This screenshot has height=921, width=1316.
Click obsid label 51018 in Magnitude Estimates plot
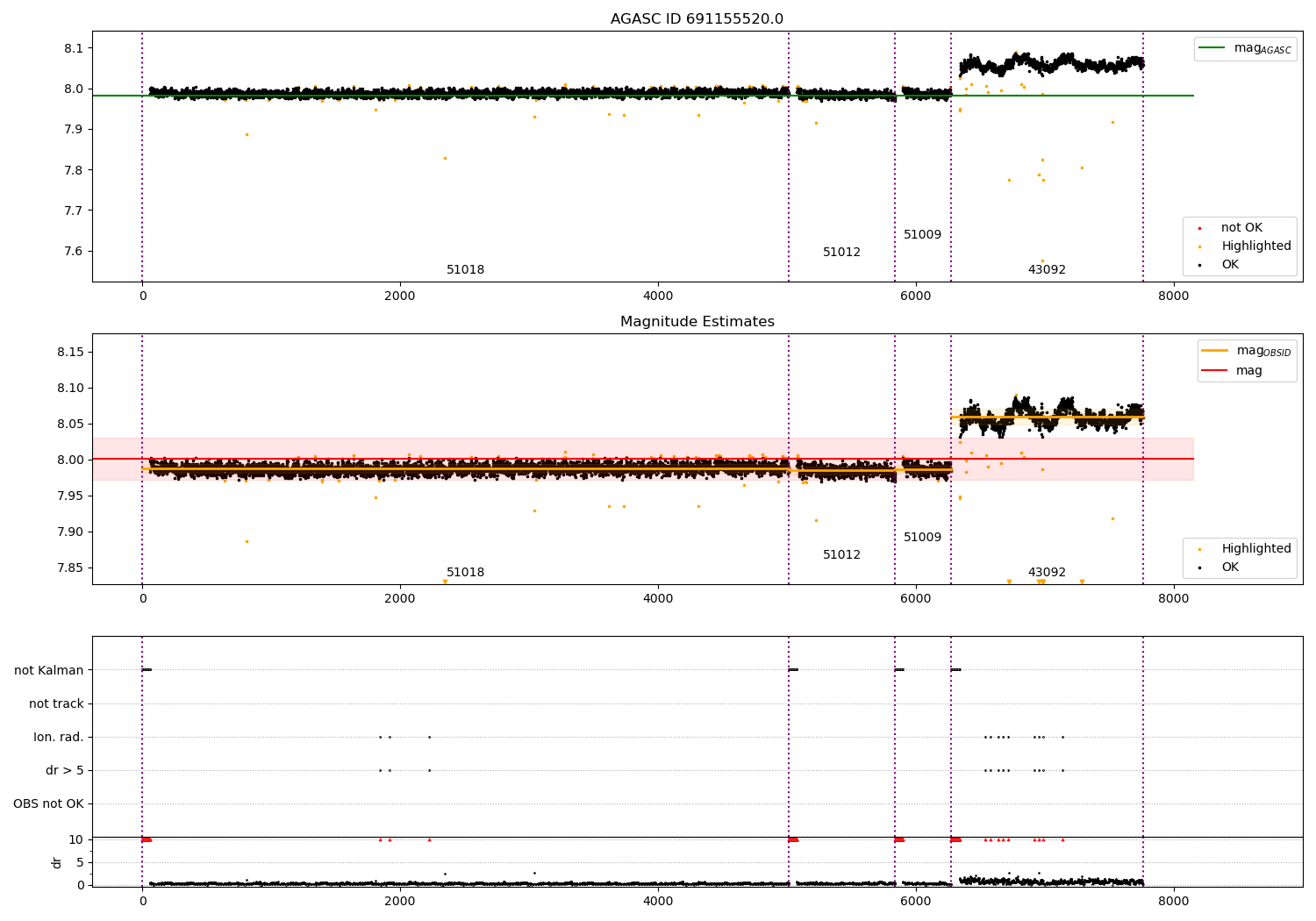(x=465, y=573)
